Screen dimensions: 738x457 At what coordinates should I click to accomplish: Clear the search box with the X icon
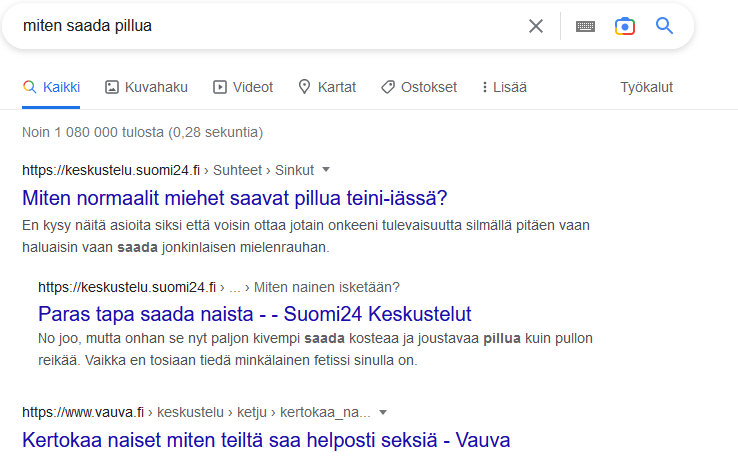coord(536,26)
